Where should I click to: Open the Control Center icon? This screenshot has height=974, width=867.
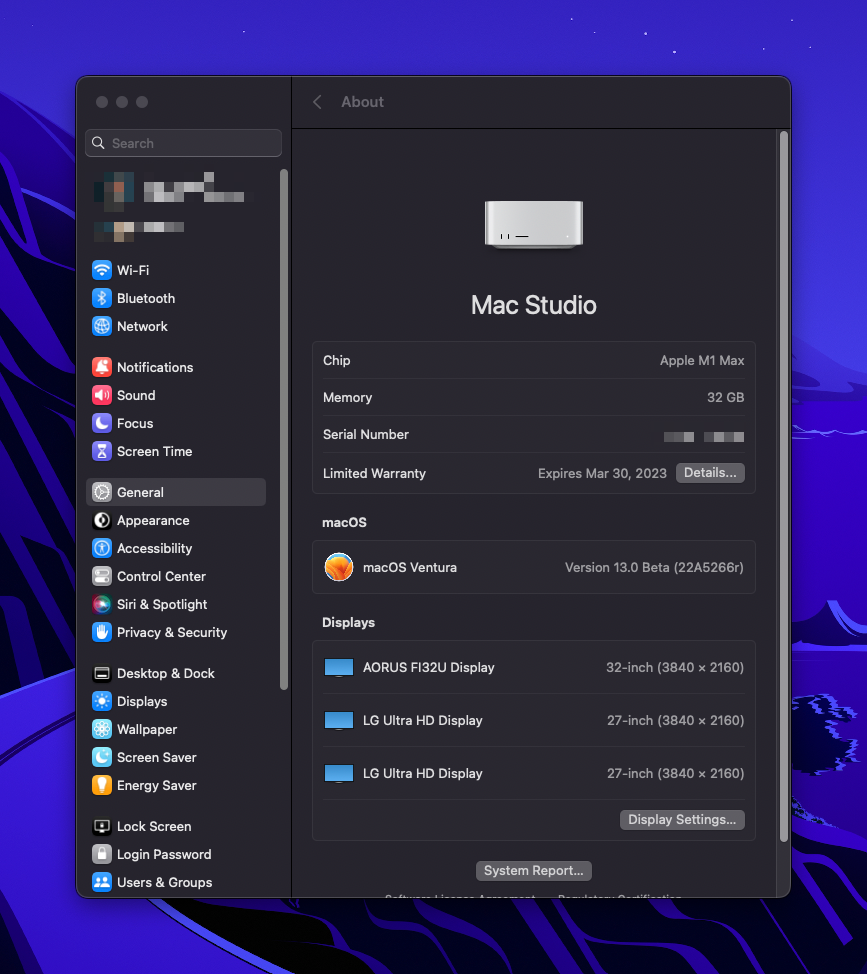point(102,576)
